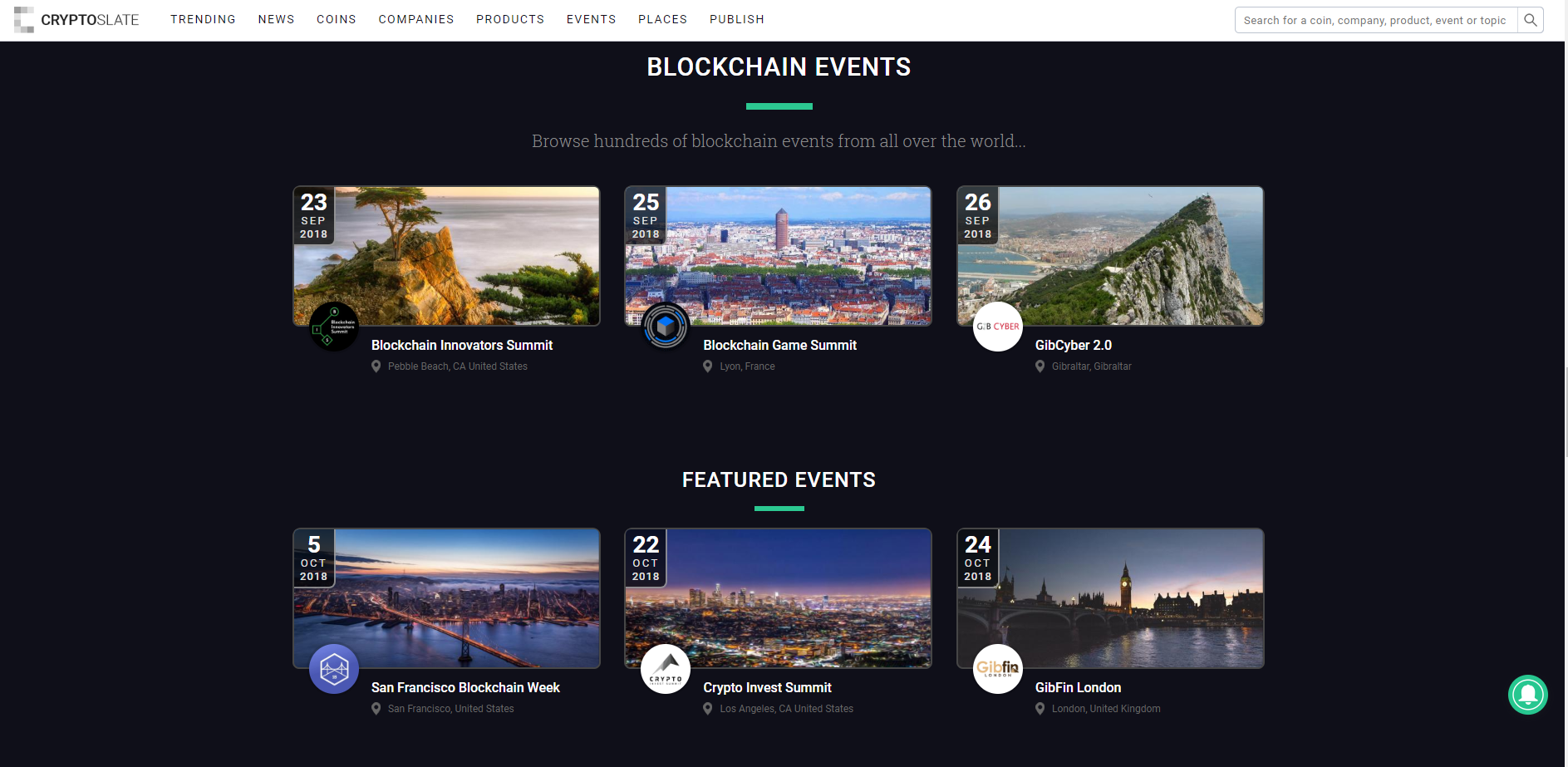This screenshot has width=1568, height=767.
Task: Click the 22 Oct 2018 date badge
Action: [x=646, y=558]
